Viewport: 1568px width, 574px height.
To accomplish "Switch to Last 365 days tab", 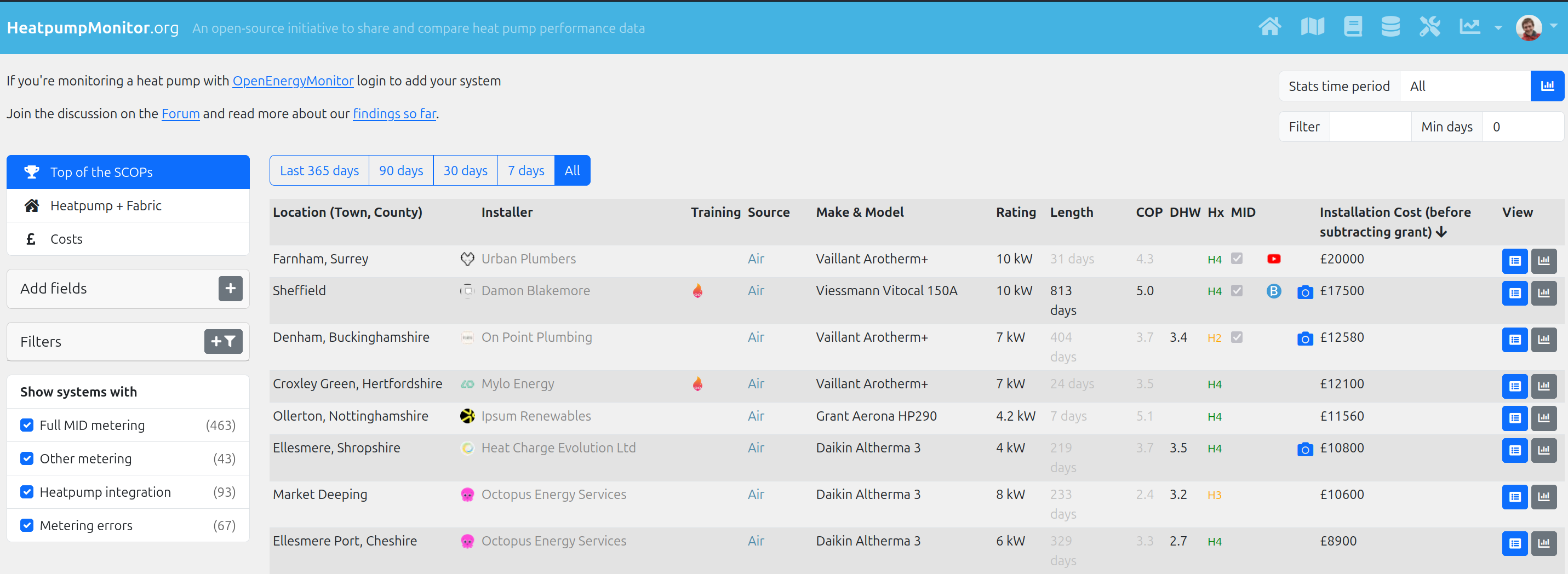I will click(319, 171).
